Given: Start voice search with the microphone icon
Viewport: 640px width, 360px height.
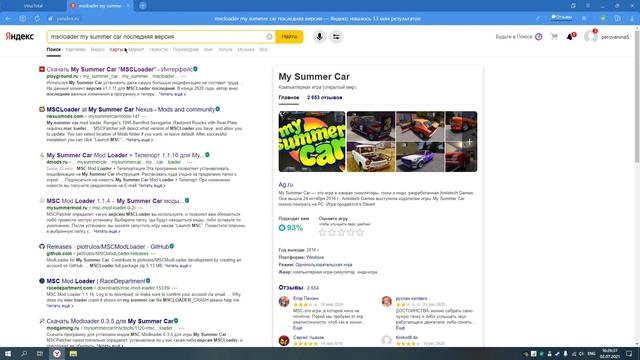Looking at the screenshot, I should [x=320, y=37].
